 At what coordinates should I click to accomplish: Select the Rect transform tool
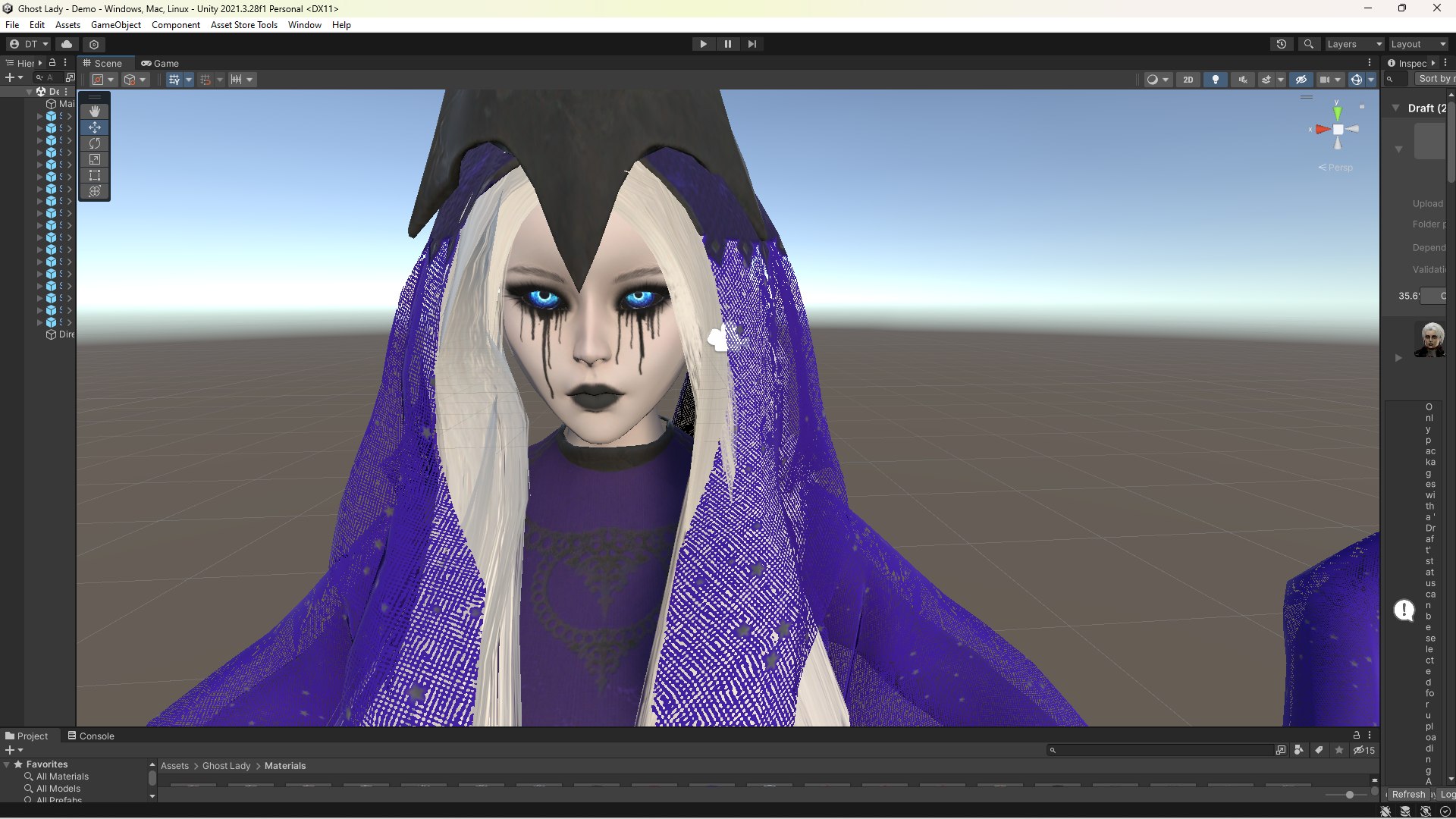click(x=95, y=175)
